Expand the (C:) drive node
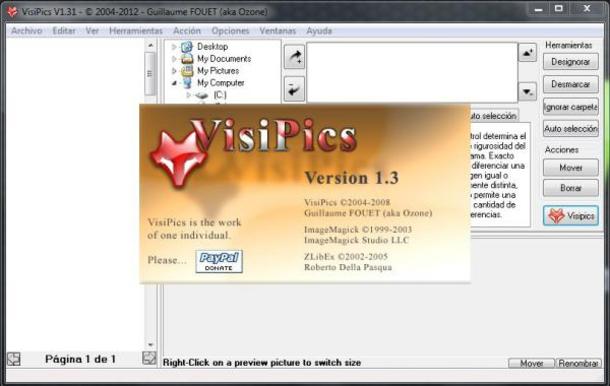The width and height of the screenshot is (610, 386). (188, 95)
